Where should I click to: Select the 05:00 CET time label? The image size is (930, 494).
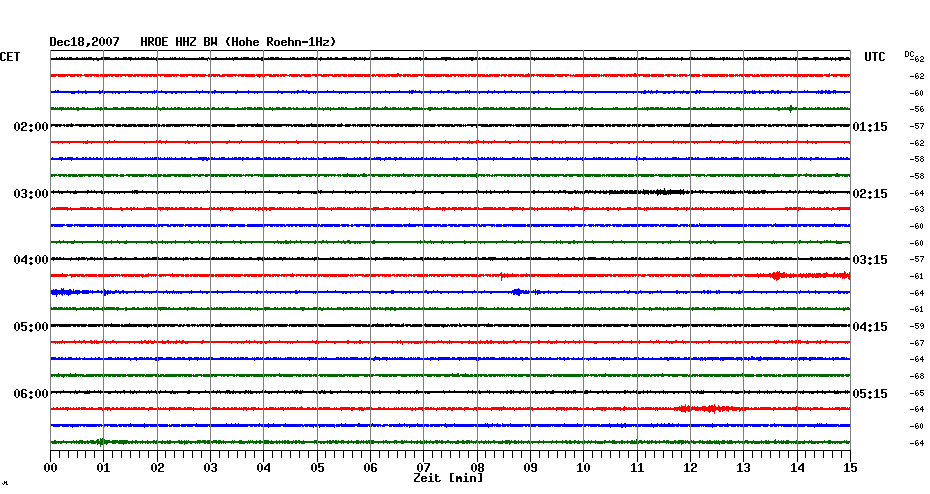click(31, 327)
